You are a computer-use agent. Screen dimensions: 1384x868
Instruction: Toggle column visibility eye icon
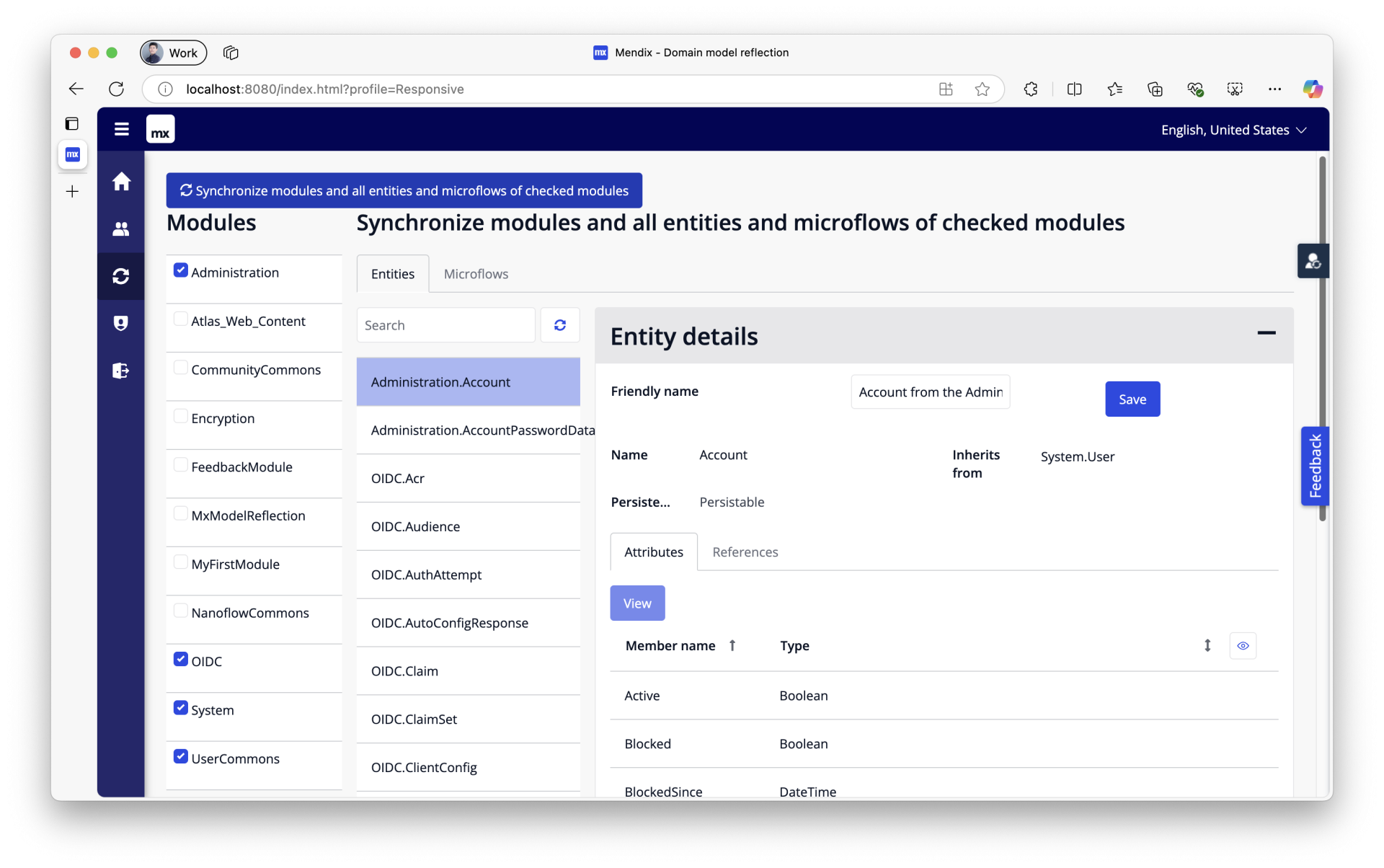[1243, 646]
